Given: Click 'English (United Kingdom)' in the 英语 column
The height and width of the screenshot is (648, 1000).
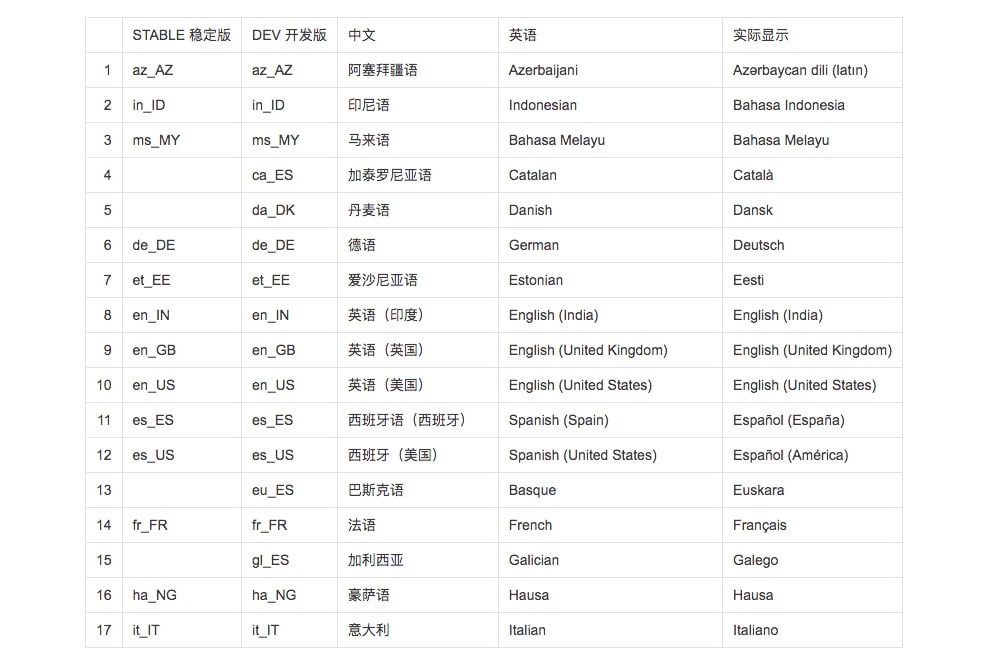Looking at the screenshot, I should 610,351.
